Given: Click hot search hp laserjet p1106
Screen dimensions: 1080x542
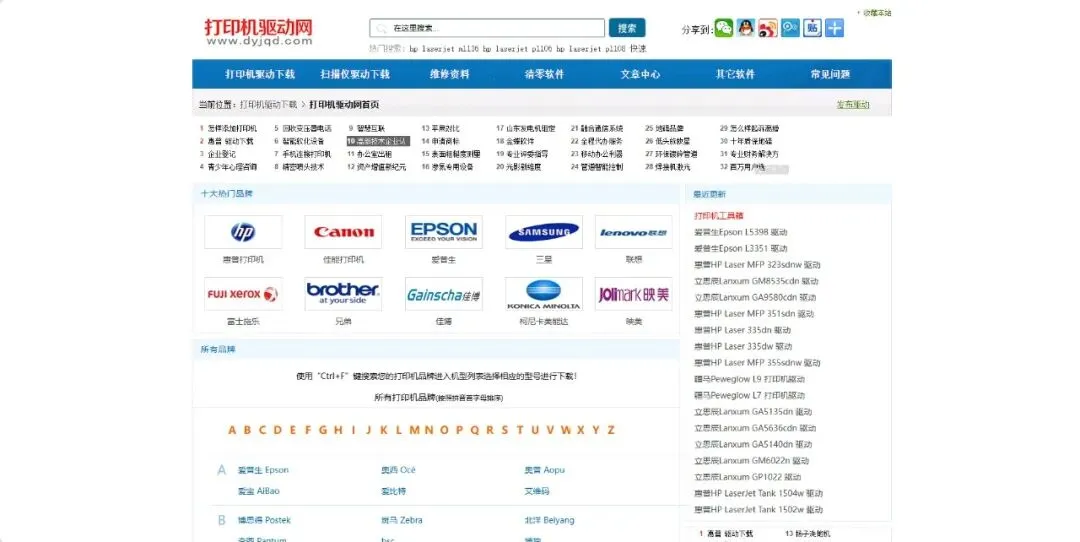Looking at the screenshot, I should (517, 49).
